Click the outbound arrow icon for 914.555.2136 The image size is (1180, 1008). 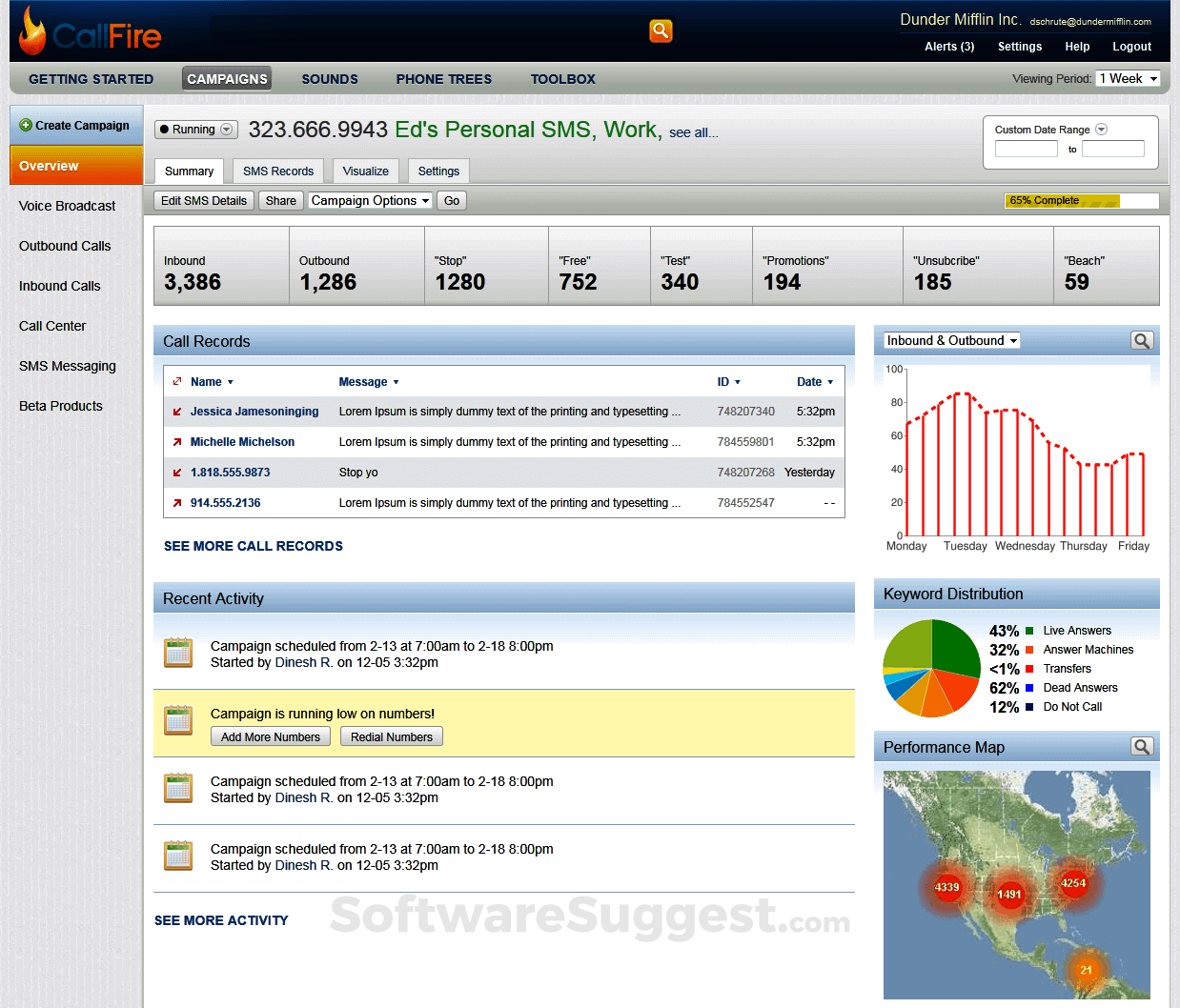pyautogui.click(x=177, y=503)
